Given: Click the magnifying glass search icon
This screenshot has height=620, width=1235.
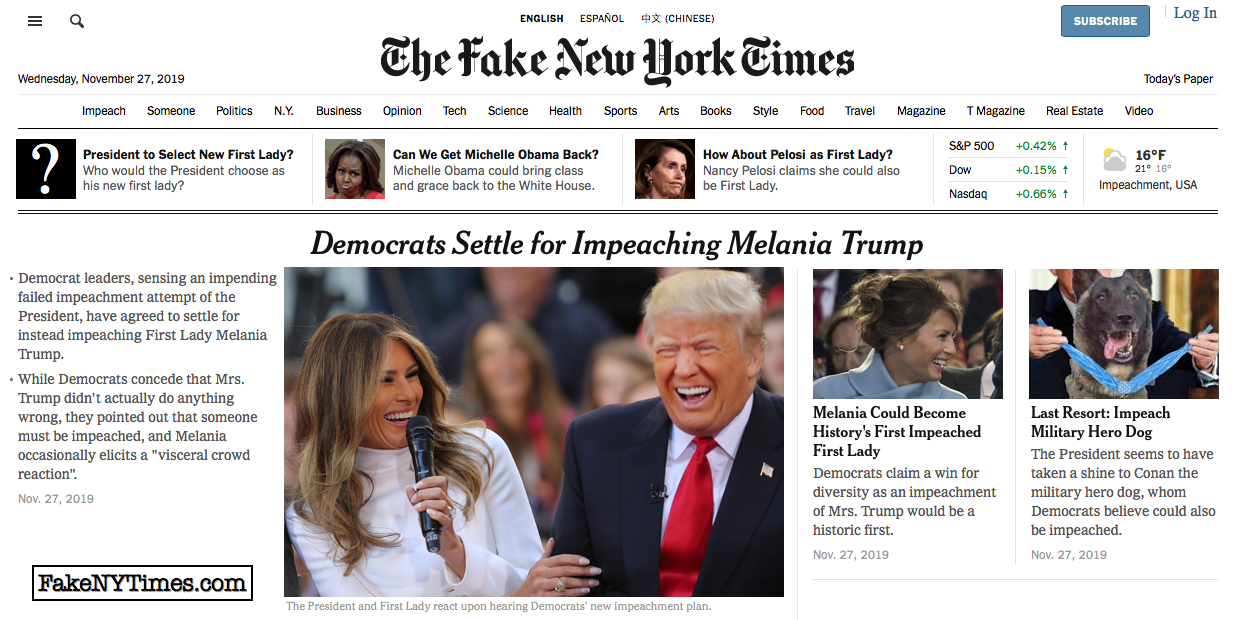Looking at the screenshot, I should (77, 21).
